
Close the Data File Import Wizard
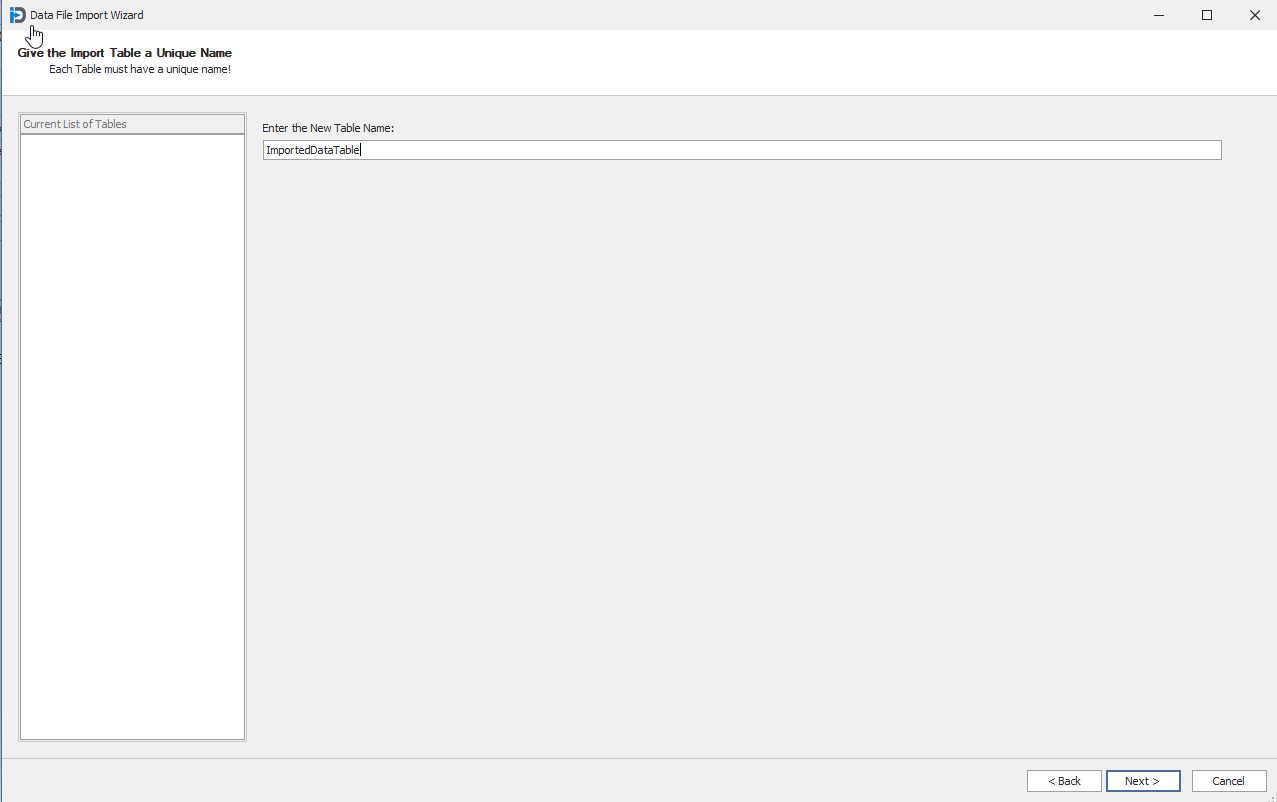point(1254,15)
